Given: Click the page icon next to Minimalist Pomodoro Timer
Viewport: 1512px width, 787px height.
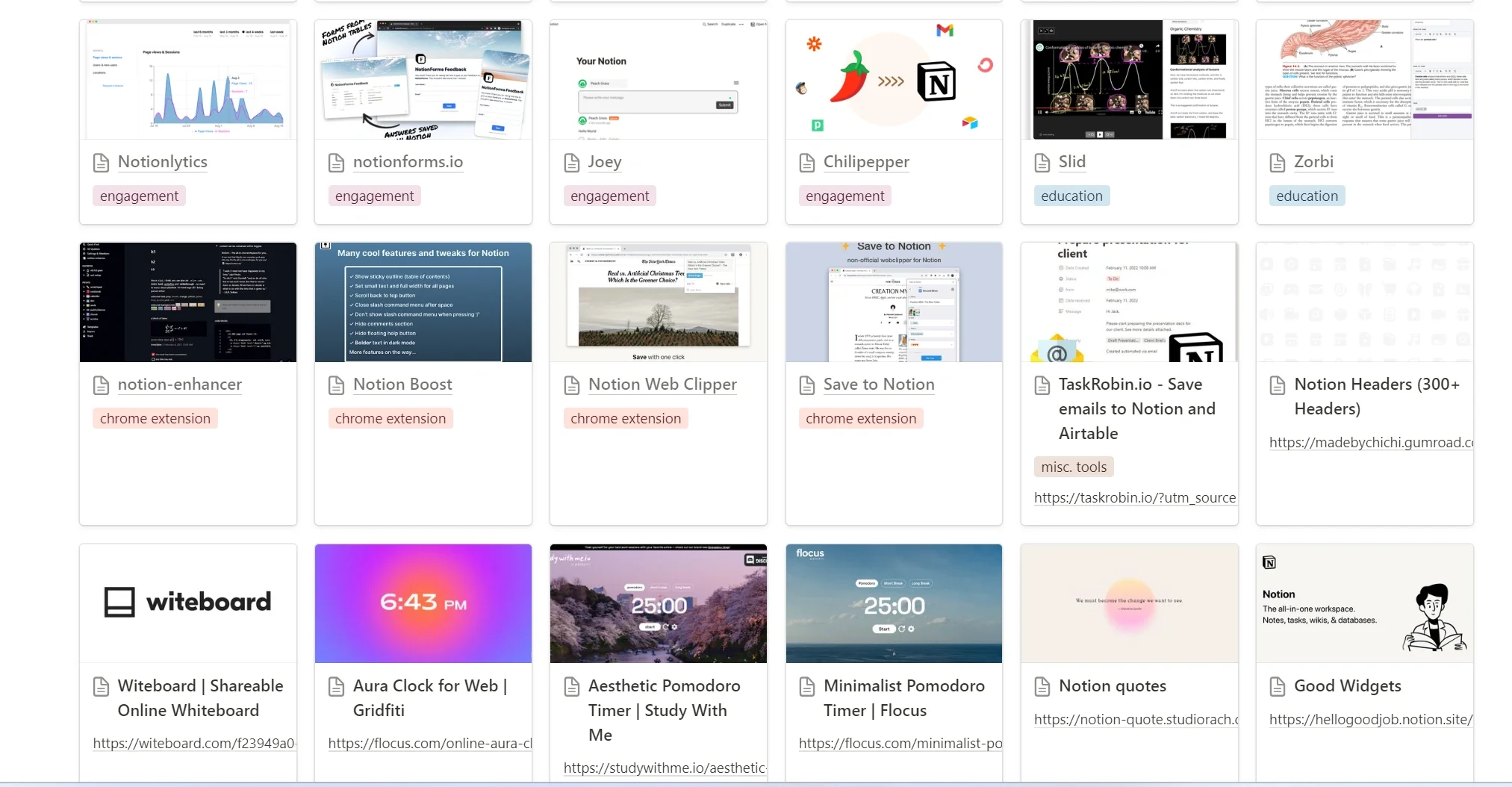Looking at the screenshot, I should [x=806, y=687].
